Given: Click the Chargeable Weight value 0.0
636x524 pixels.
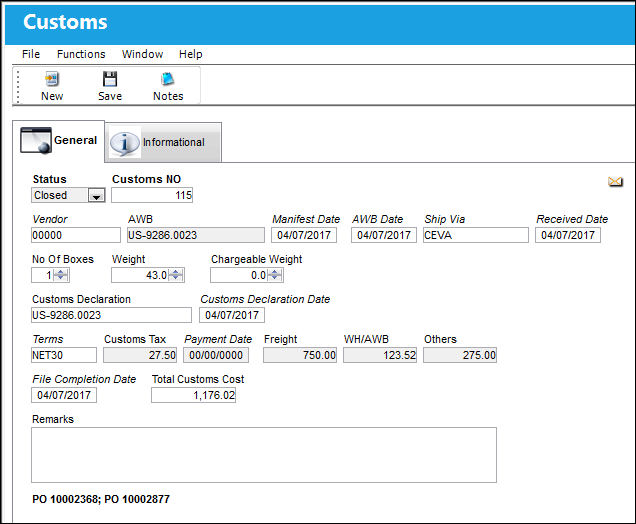Looking at the screenshot, I should [x=239, y=275].
